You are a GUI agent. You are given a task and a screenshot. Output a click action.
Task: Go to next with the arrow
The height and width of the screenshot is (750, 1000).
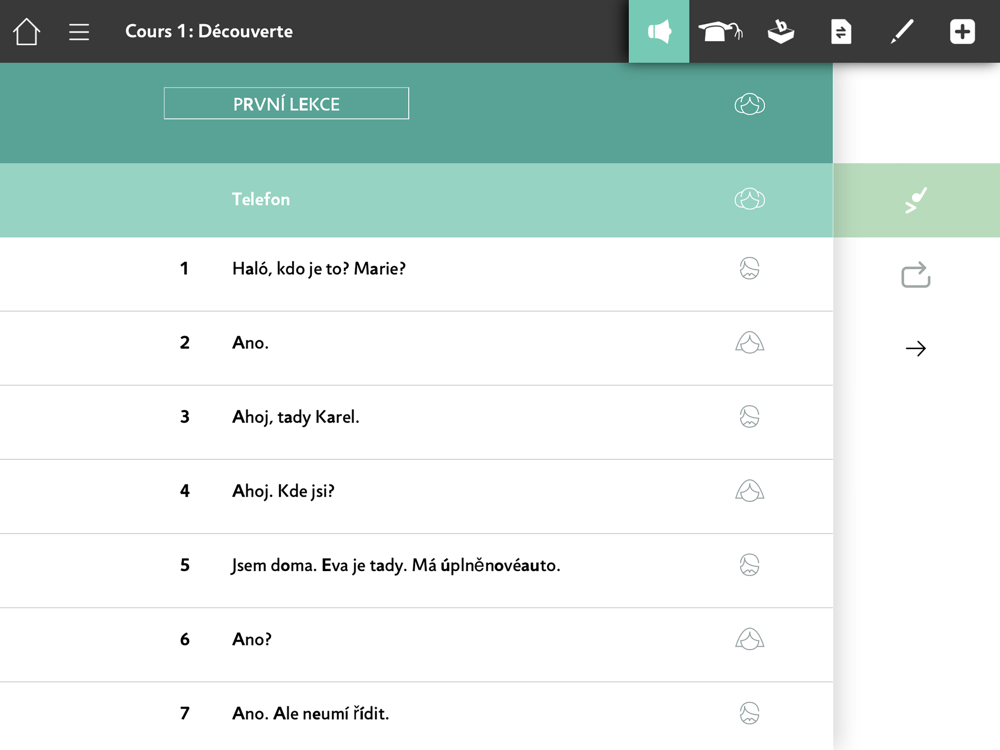[916, 348]
